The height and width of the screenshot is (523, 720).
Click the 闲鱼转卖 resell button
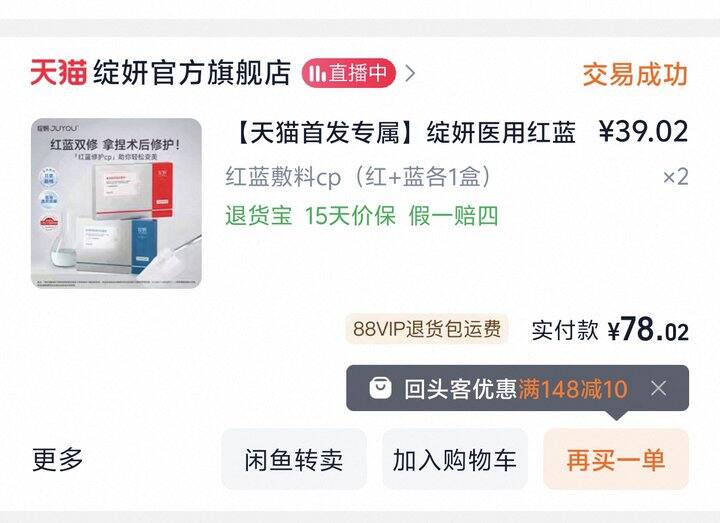[294, 459]
